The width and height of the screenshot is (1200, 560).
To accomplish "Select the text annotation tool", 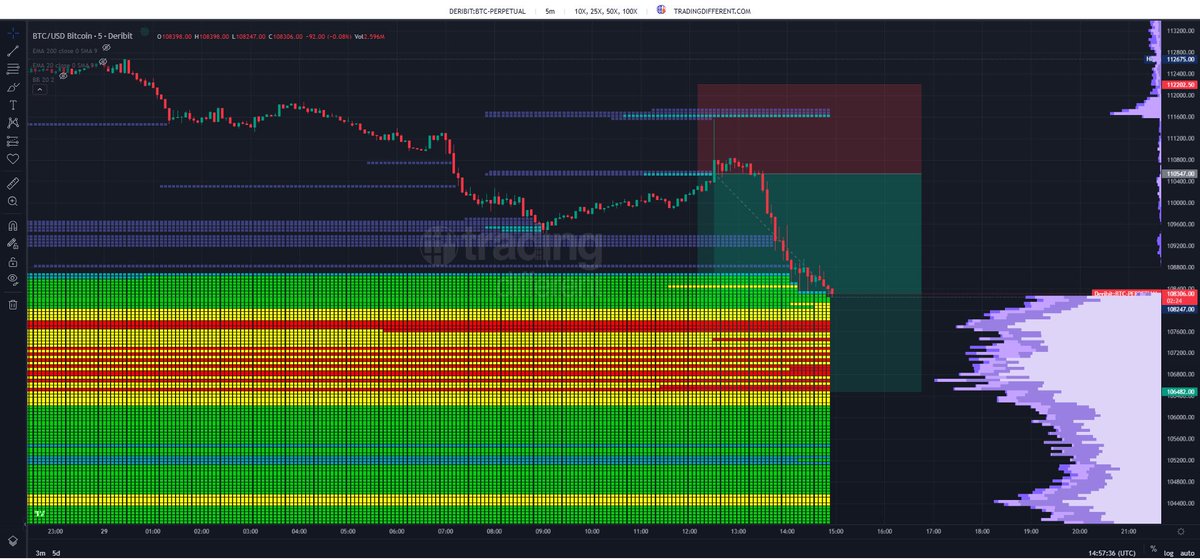I will 13,104.
